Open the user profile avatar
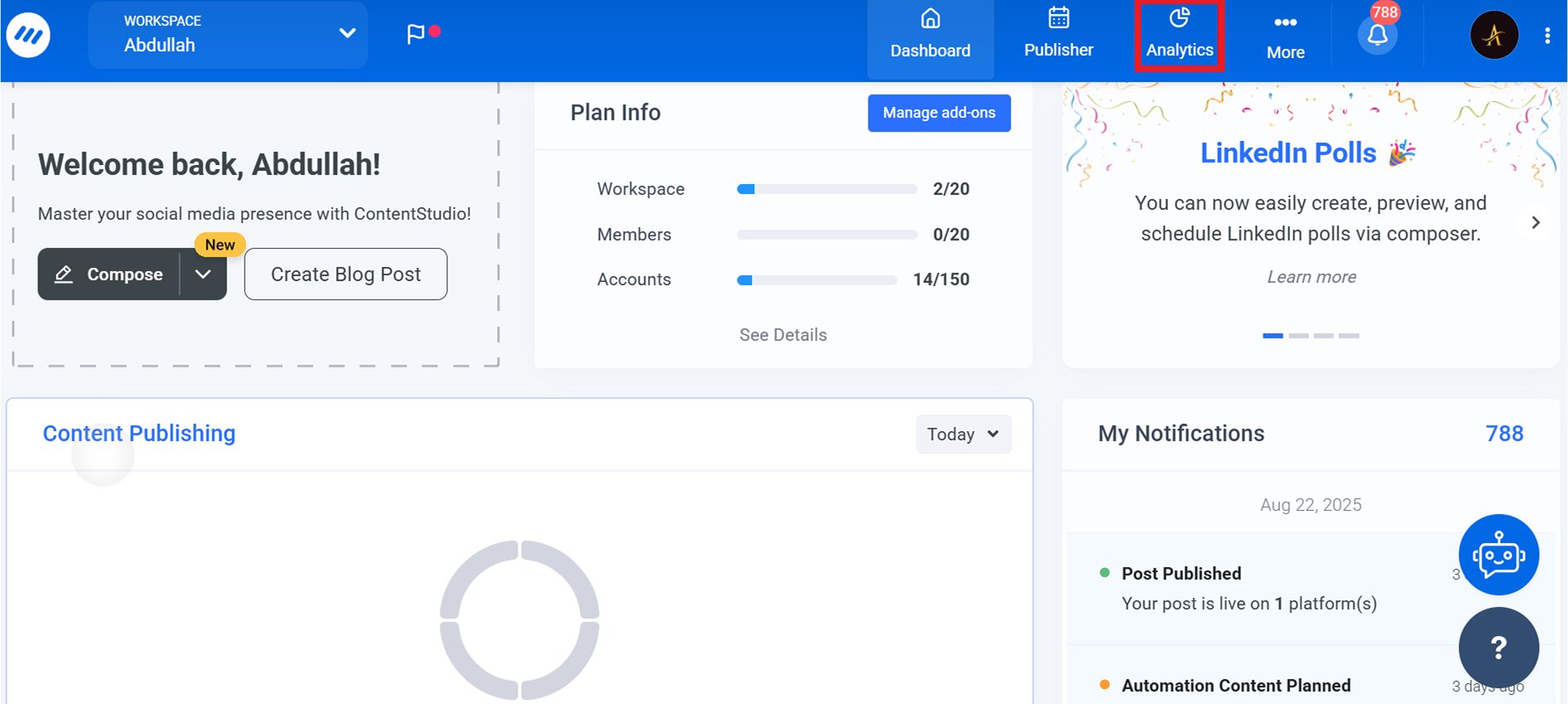The image size is (1568, 704). [1494, 35]
